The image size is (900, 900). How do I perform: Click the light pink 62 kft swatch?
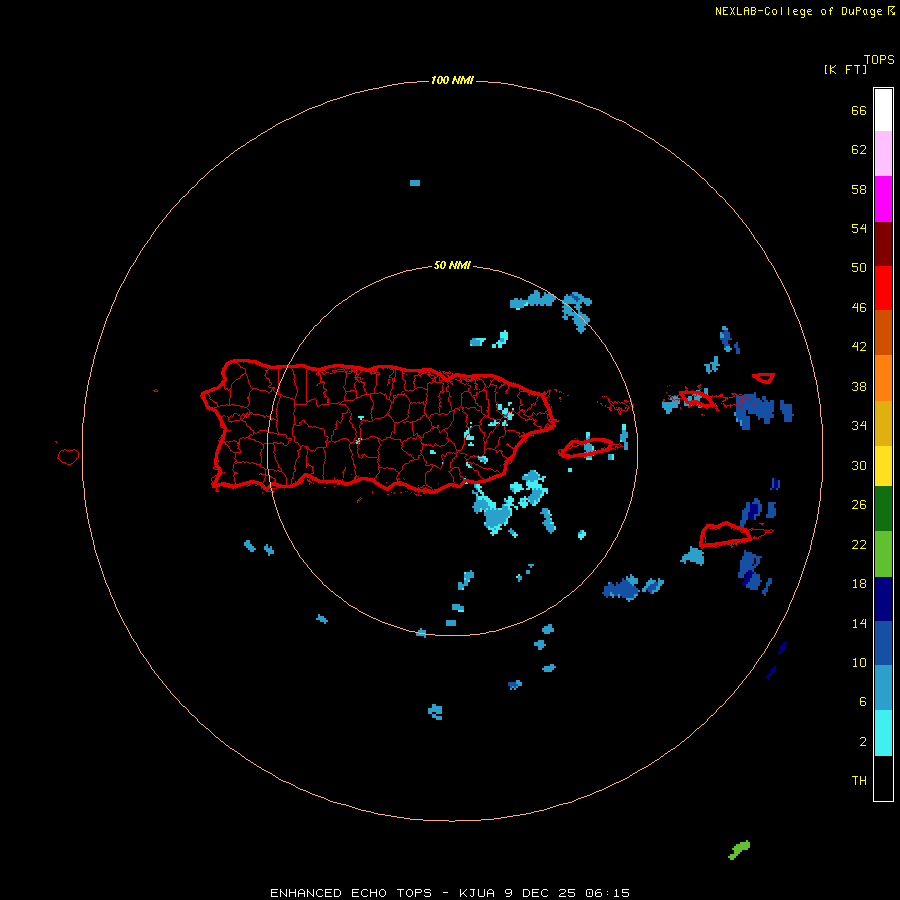pos(883,154)
